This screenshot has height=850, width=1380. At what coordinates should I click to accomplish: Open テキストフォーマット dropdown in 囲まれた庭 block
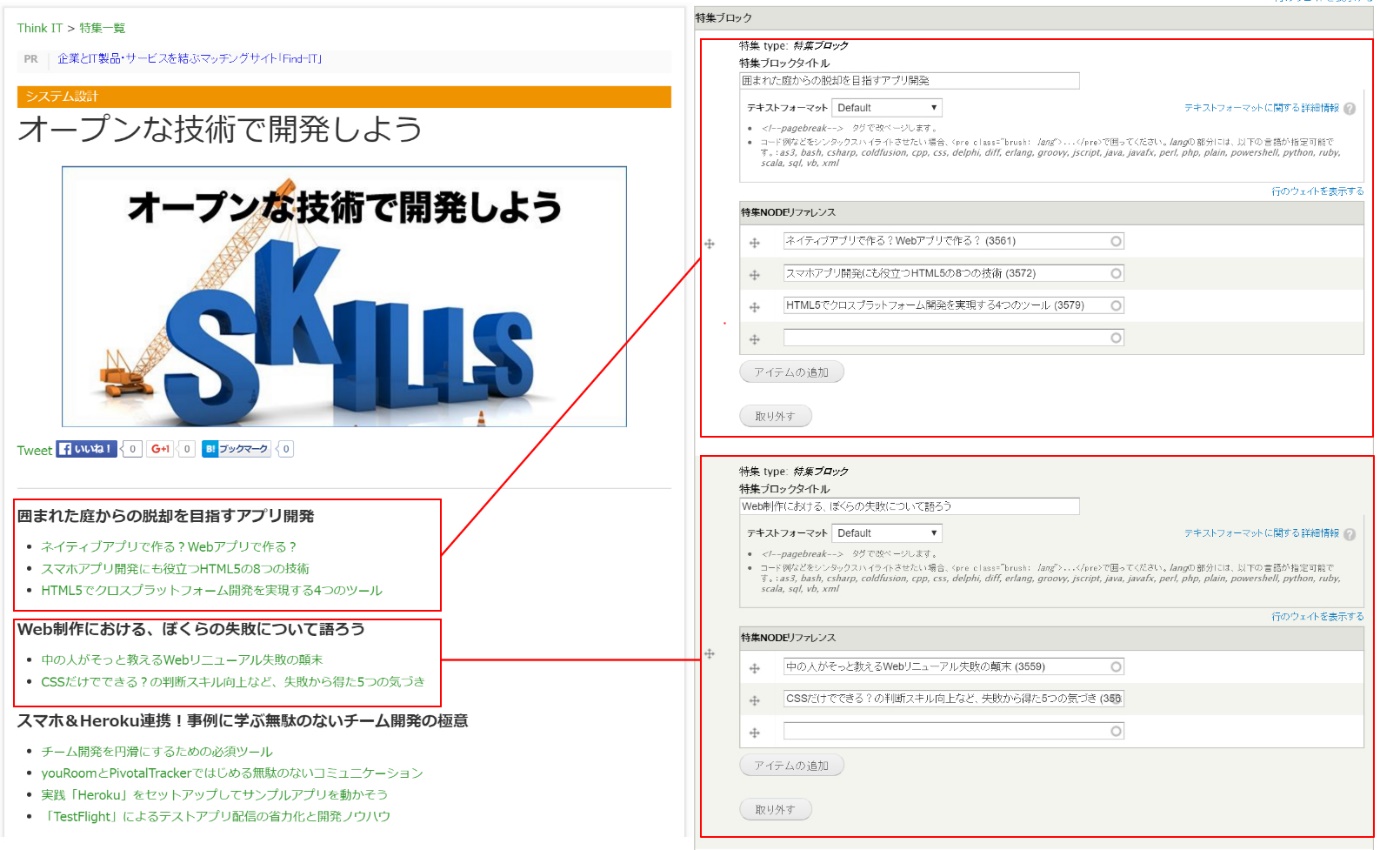pyautogui.click(x=886, y=108)
